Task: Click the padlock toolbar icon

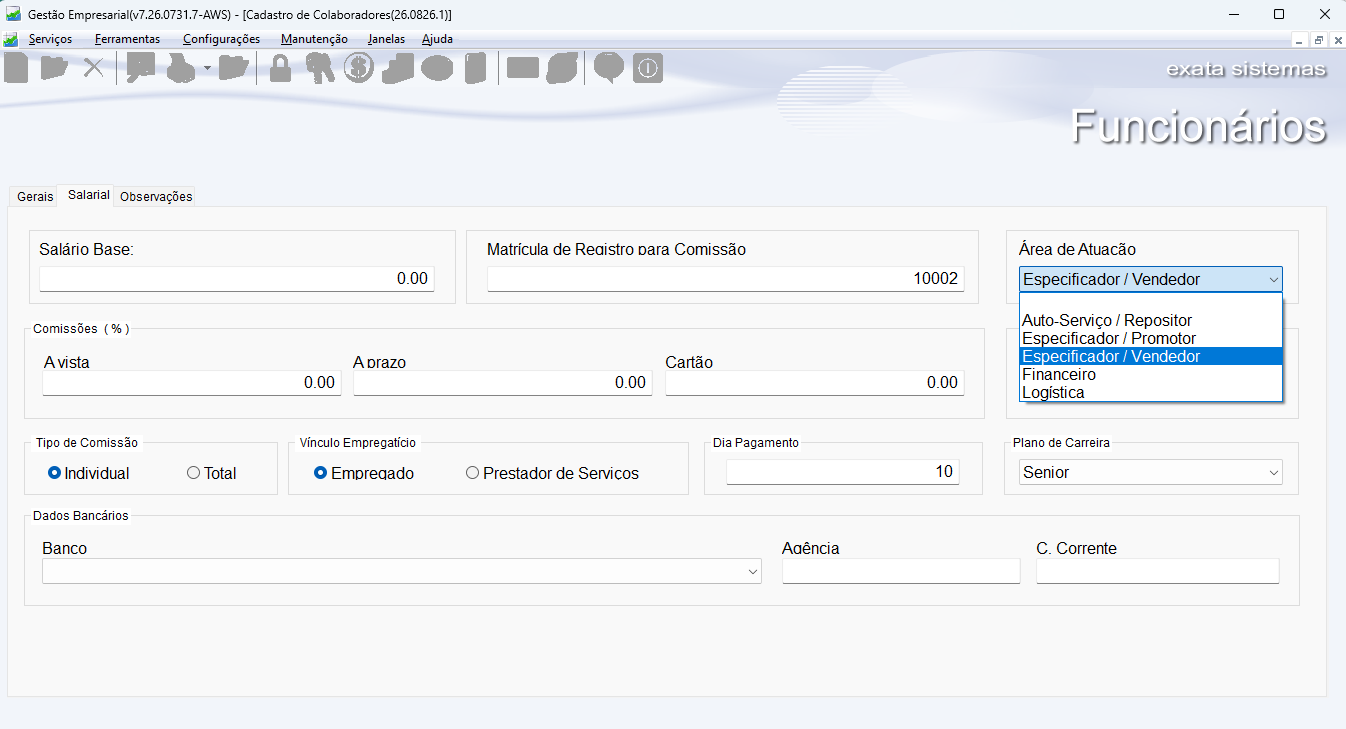Action: coord(281,68)
